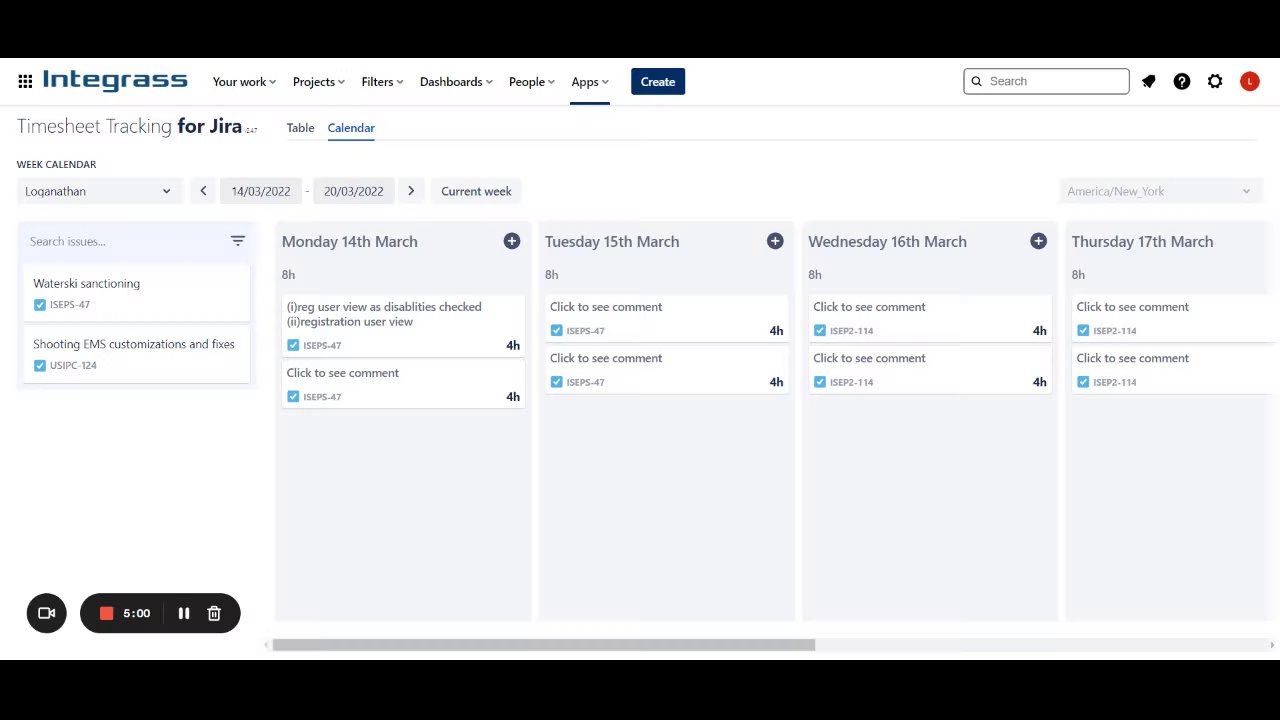Open the app switcher grid icon
Image resolution: width=1280 pixels, height=720 pixels.
click(x=25, y=82)
